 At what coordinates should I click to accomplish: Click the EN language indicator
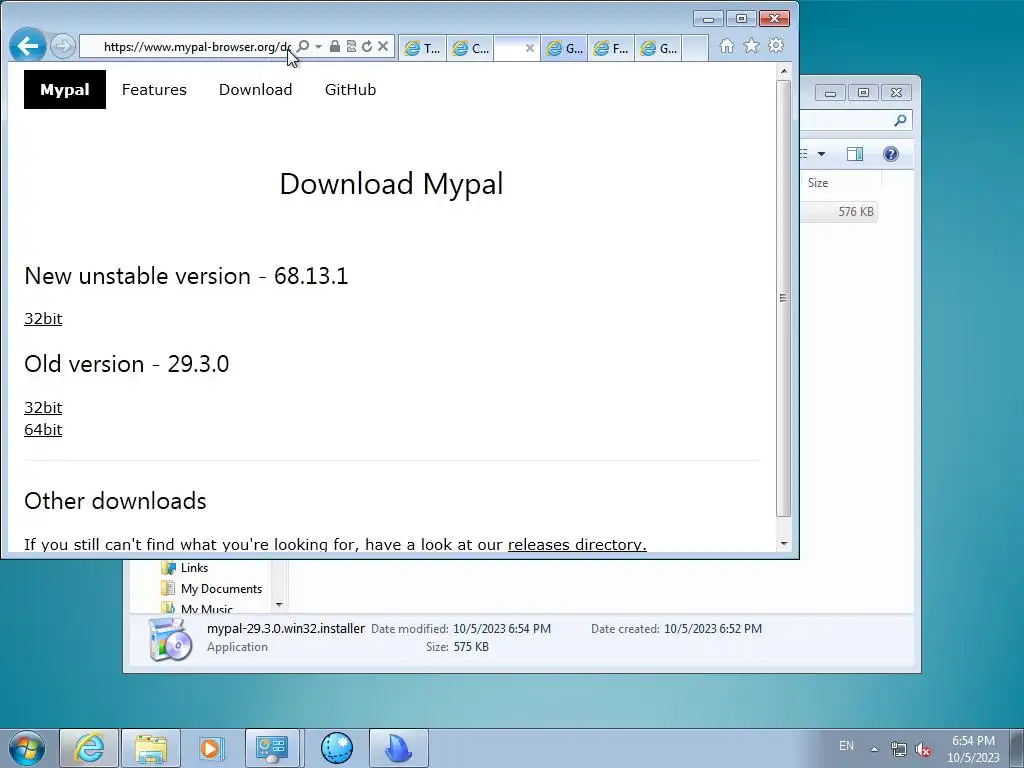tap(846, 746)
